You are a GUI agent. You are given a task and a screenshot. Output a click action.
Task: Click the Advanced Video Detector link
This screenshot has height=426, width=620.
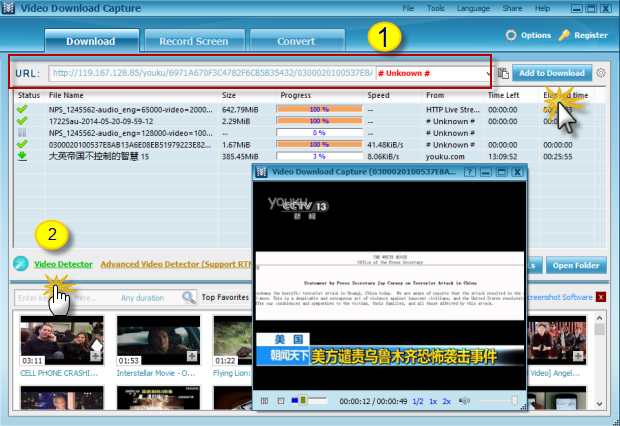[x=176, y=264]
